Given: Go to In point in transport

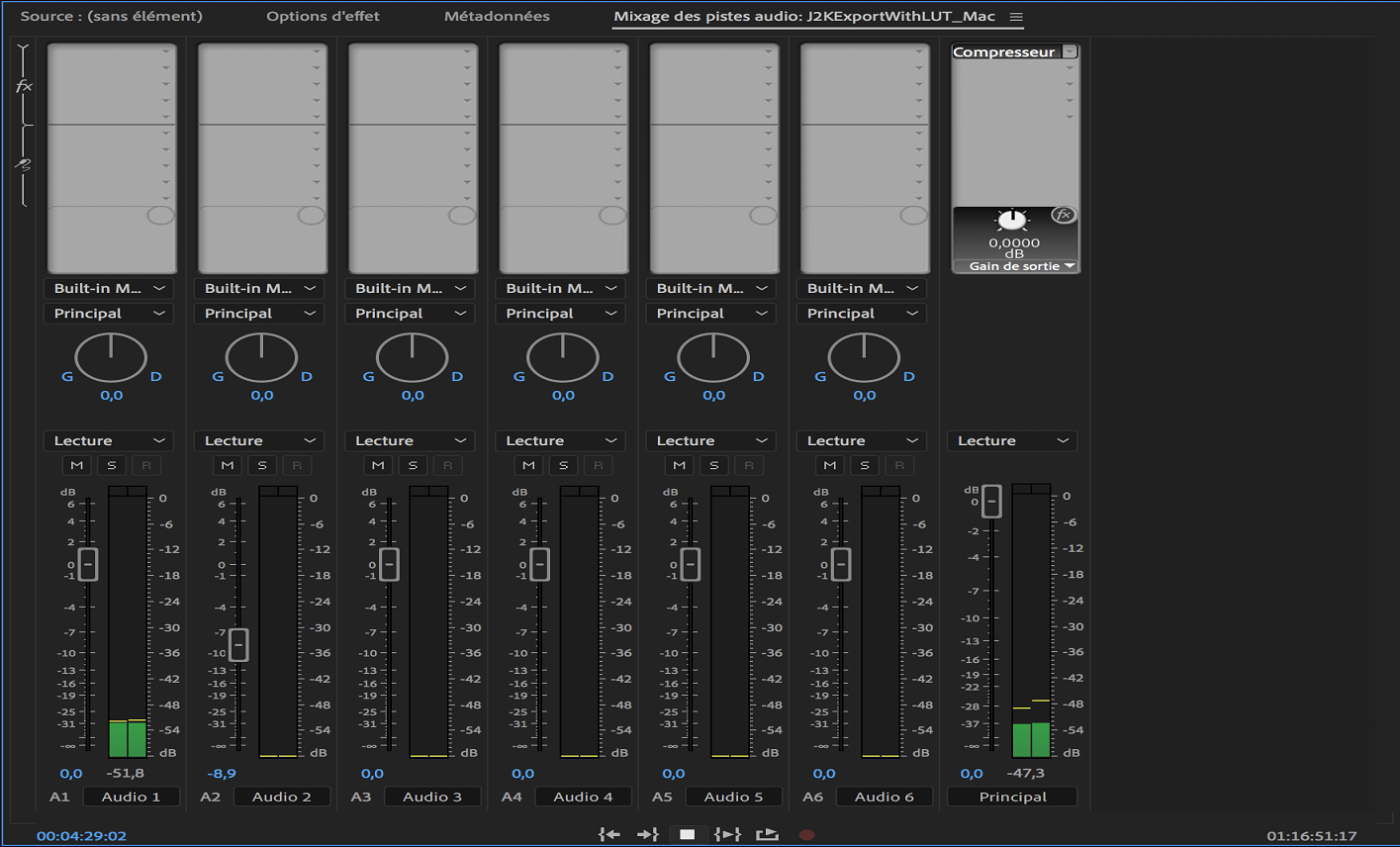Looking at the screenshot, I should 609,835.
